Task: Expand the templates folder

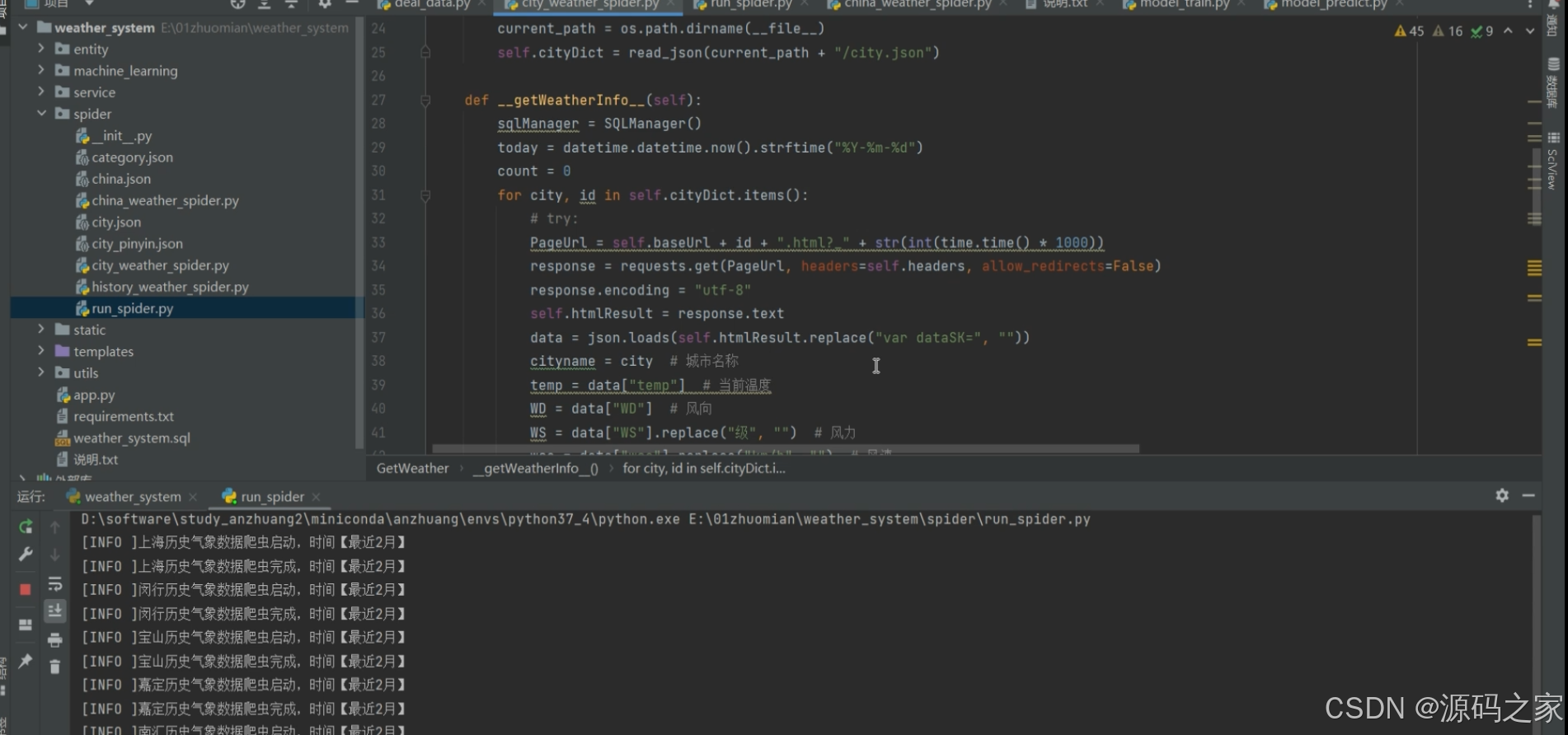Action: pyautogui.click(x=41, y=351)
